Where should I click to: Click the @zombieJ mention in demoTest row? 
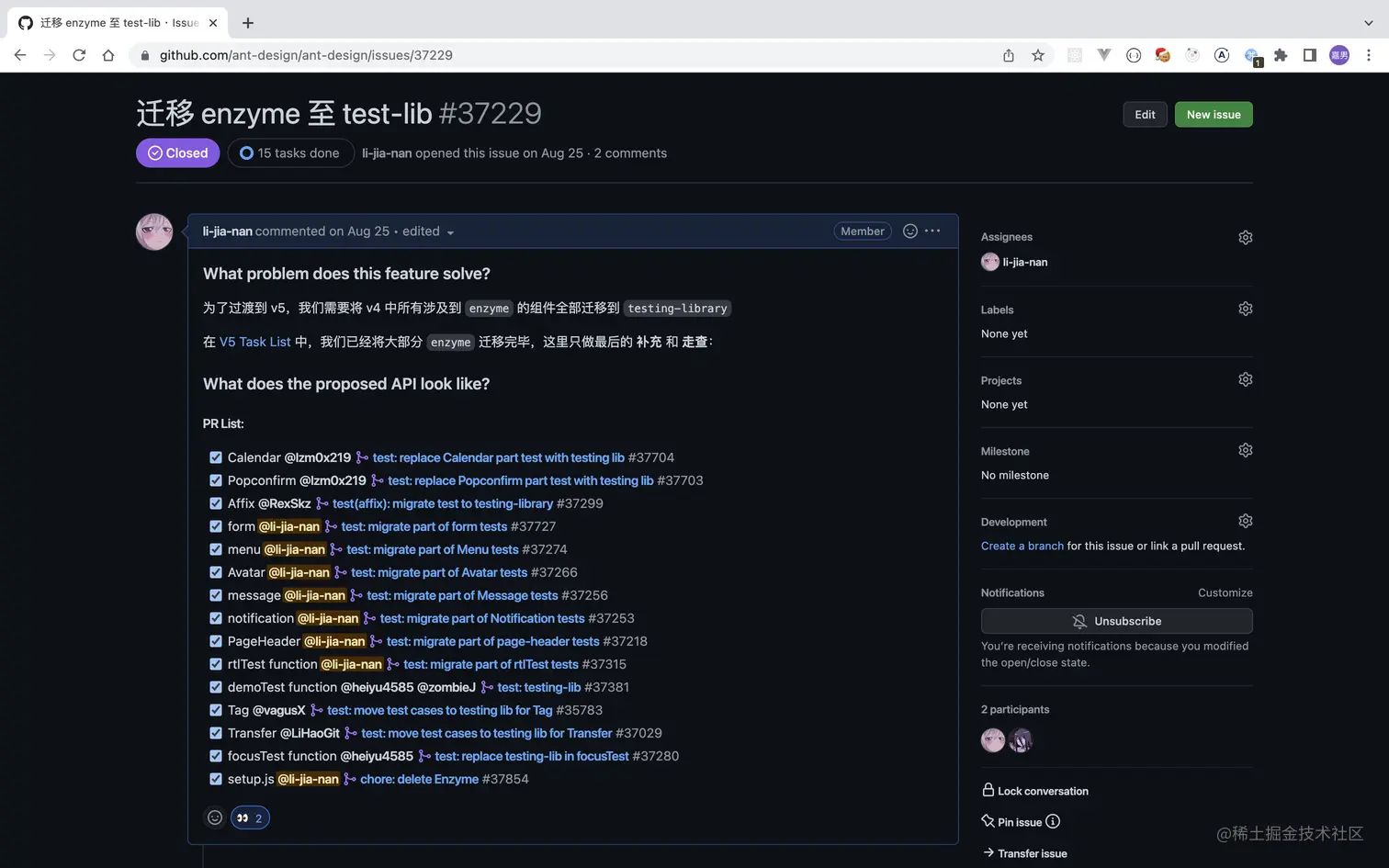pyautogui.click(x=446, y=687)
